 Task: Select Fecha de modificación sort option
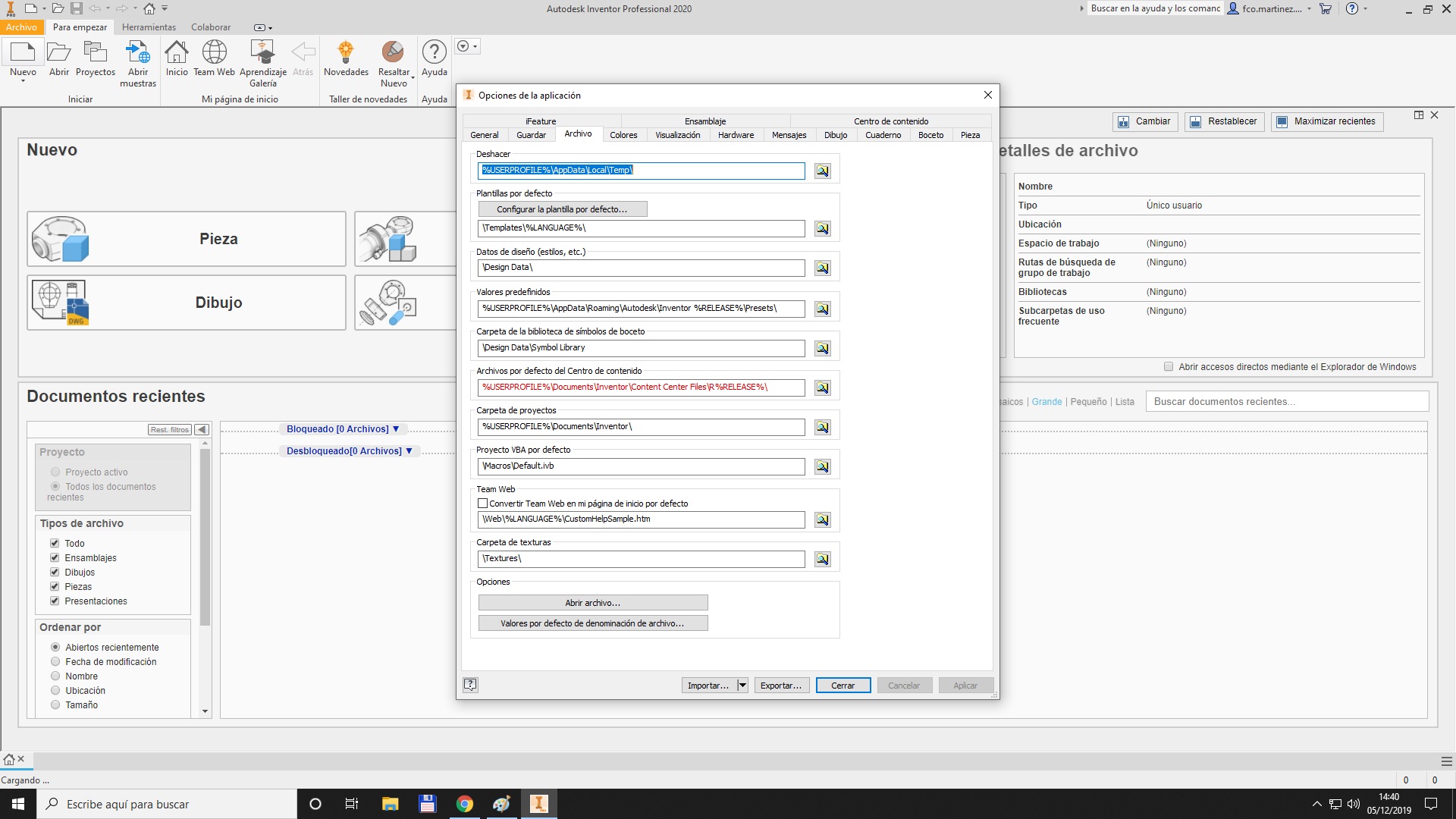click(x=55, y=662)
